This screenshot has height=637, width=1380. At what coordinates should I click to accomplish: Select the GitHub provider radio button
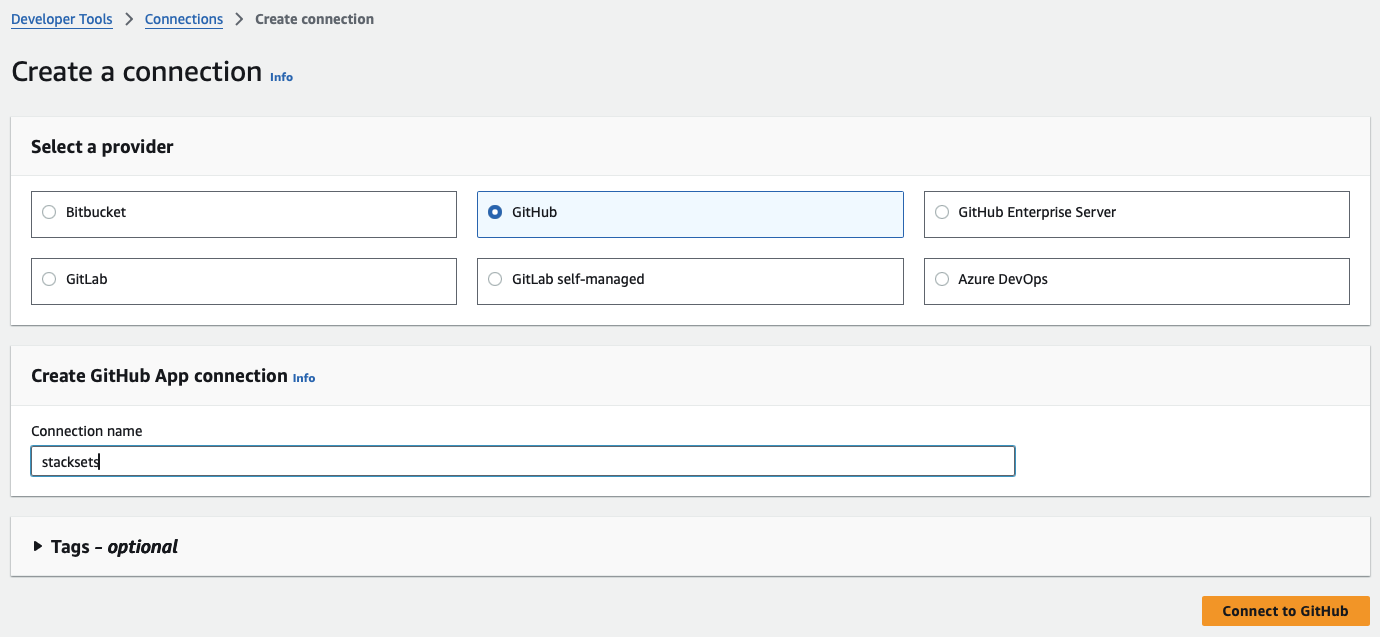[495, 212]
